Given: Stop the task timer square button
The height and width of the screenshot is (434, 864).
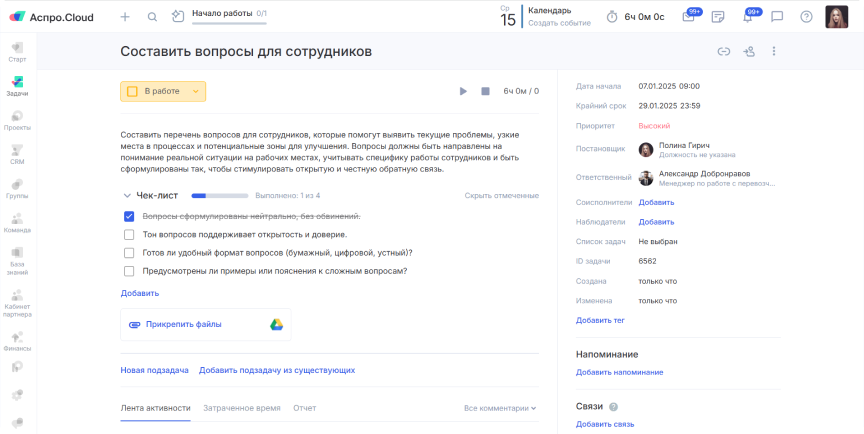Looking at the screenshot, I should (485, 91).
